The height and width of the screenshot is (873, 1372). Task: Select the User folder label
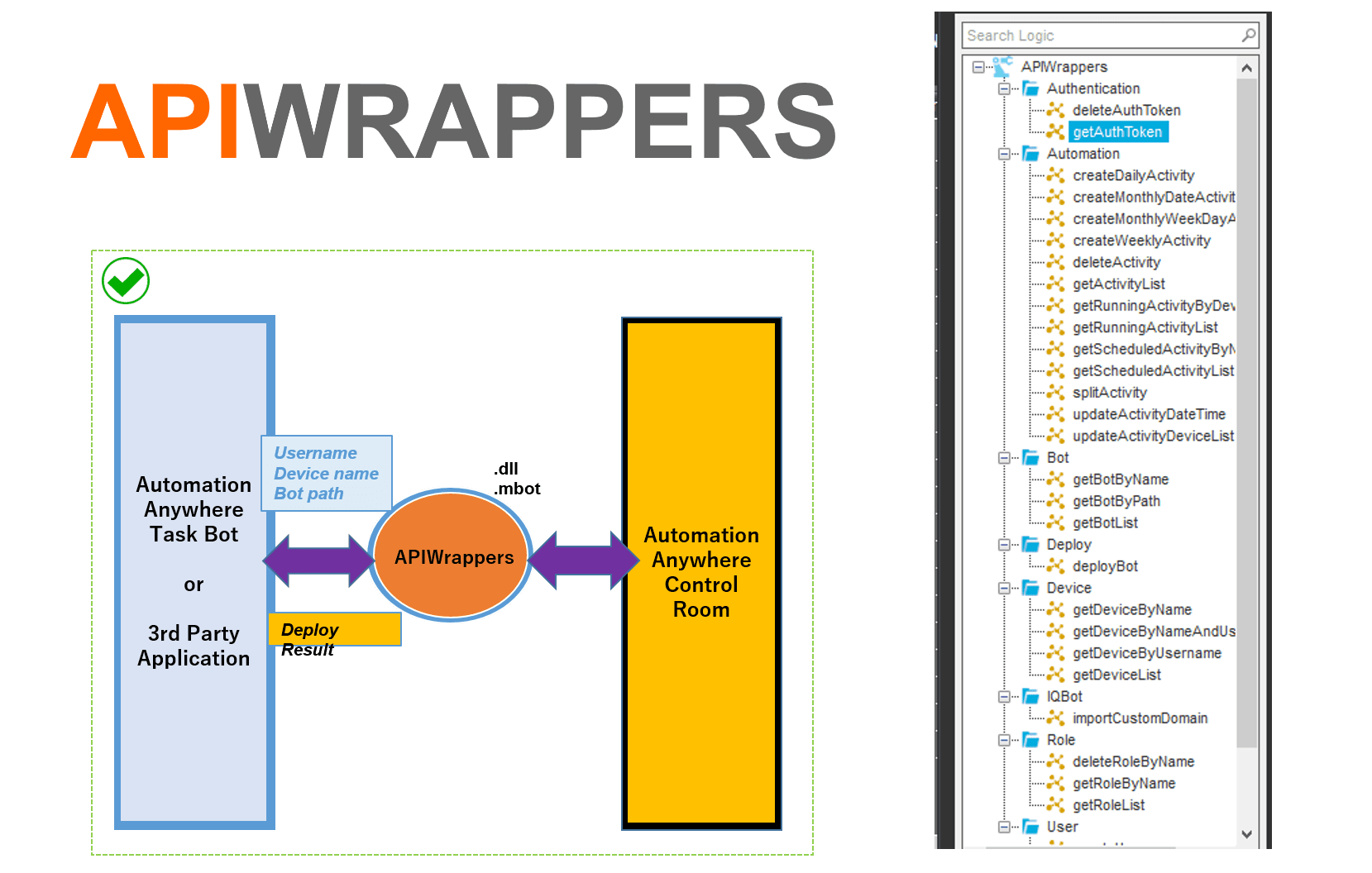click(1063, 827)
